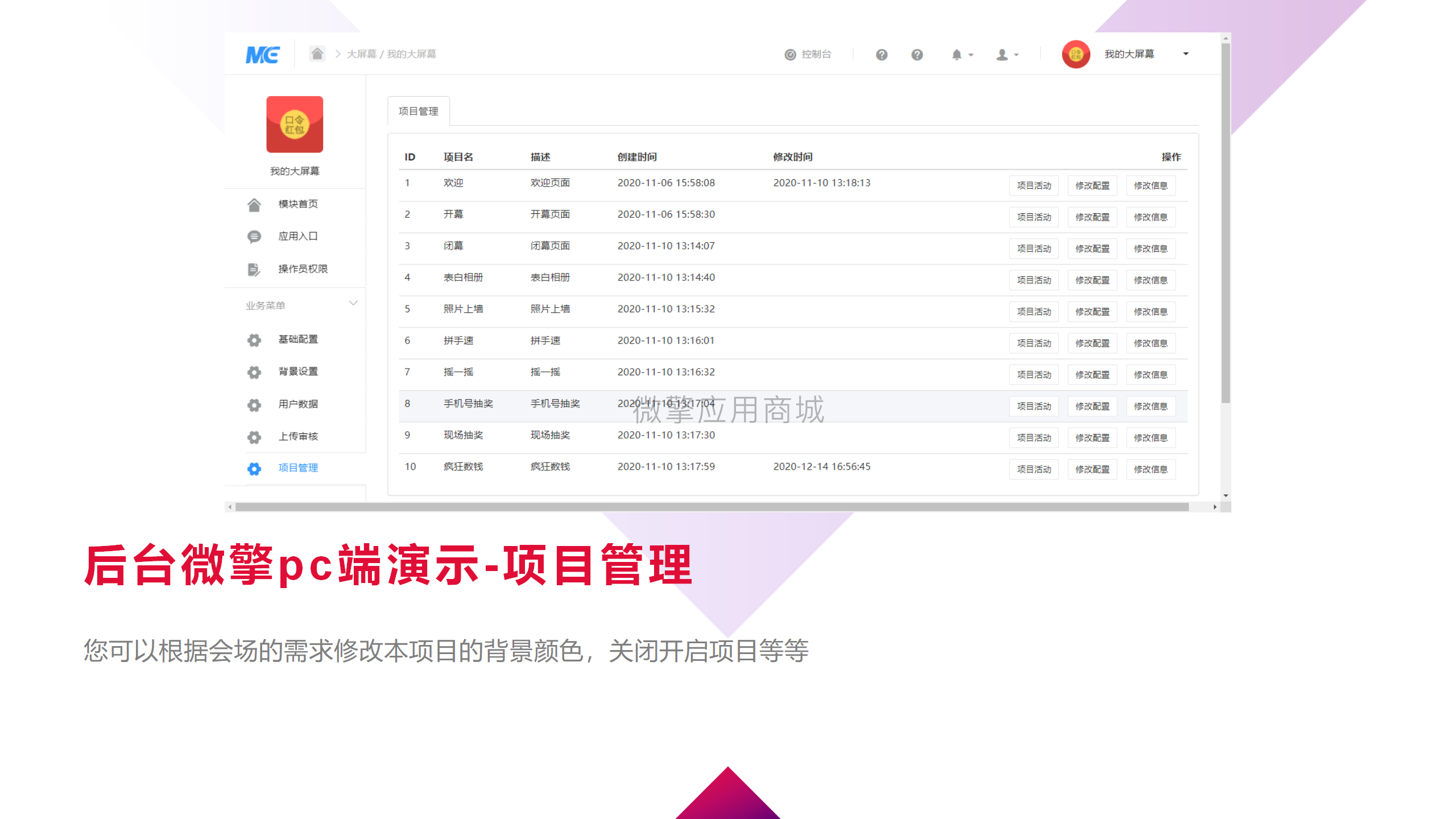
Task: Click the scroll right arrow
Action: coord(1215,507)
